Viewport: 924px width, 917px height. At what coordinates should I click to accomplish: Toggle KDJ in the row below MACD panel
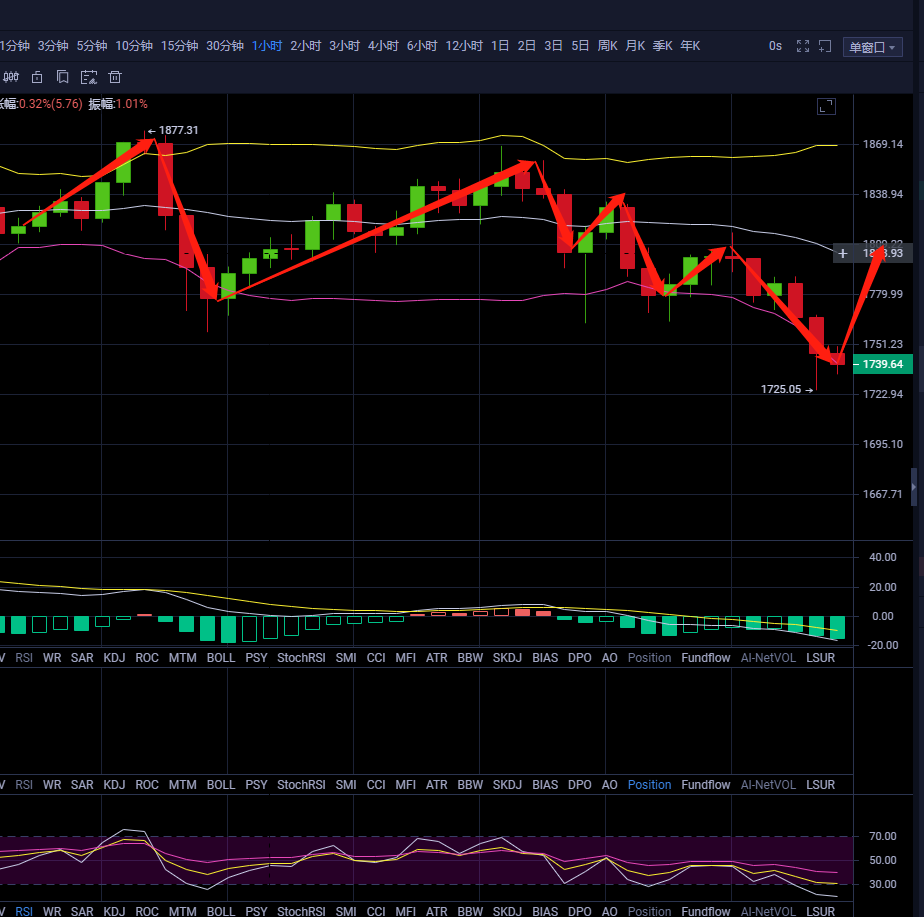click(x=114, y=658)
